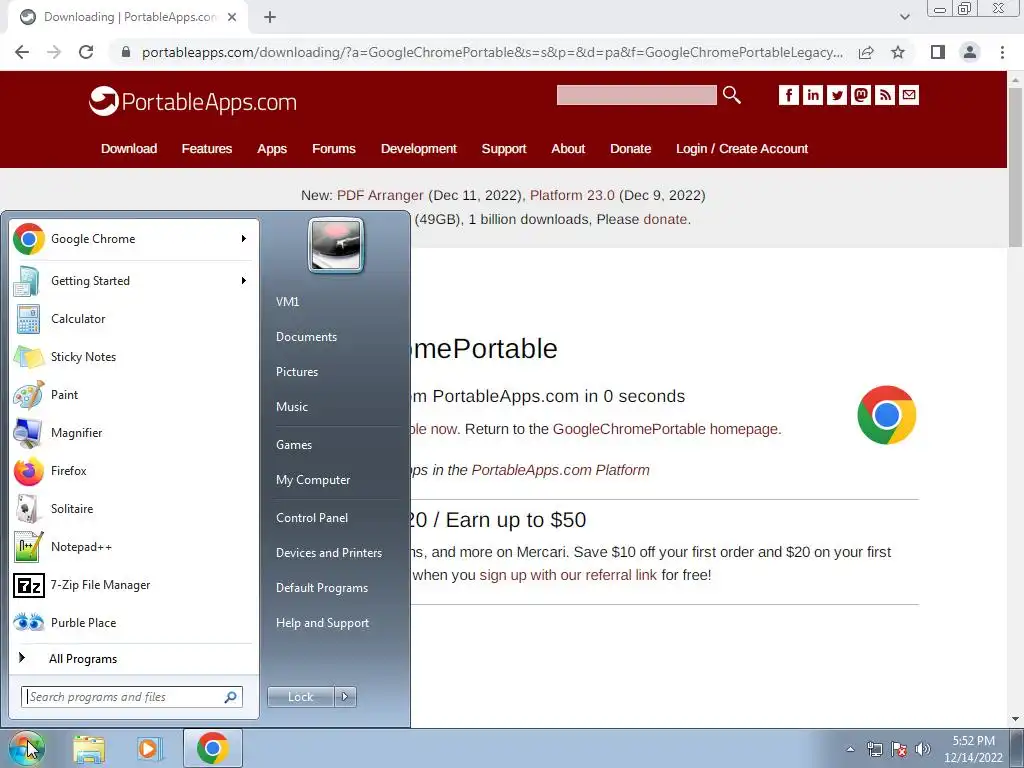Expand Google Chrome jump list arrow
The height and width of the screenshot is (768, 1024).
[244, 239]
